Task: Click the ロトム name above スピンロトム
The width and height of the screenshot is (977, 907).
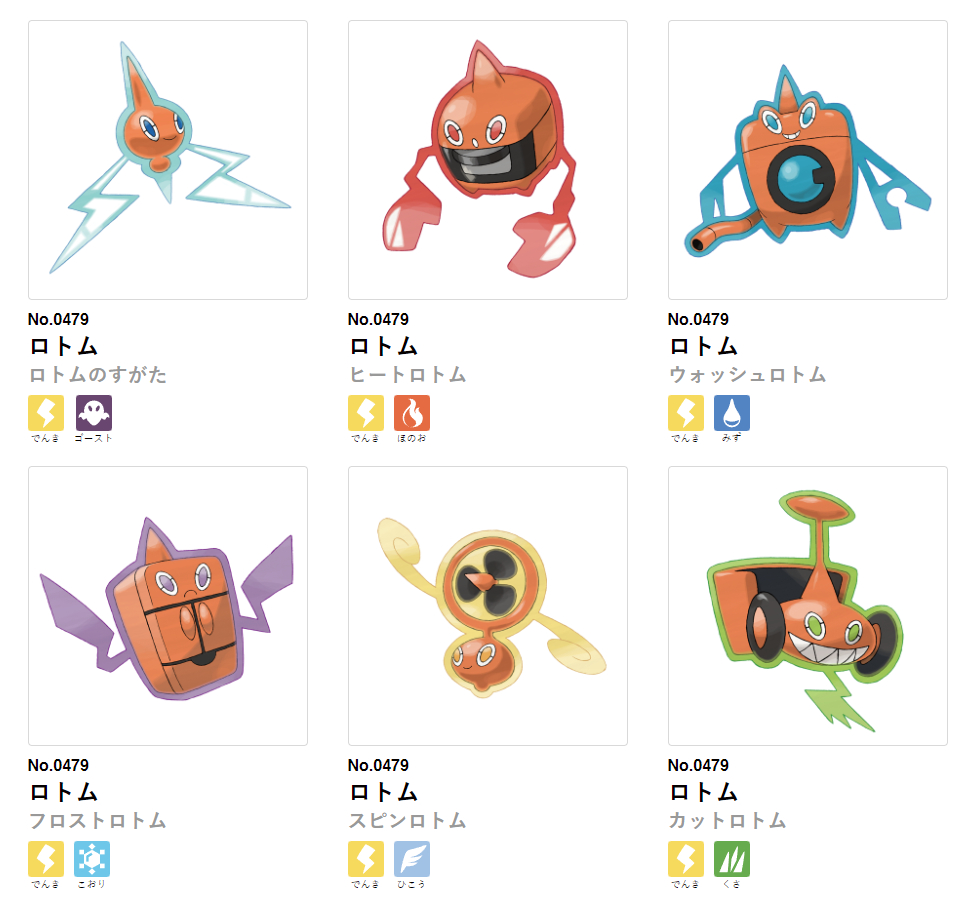Action: tap(383, 792)
